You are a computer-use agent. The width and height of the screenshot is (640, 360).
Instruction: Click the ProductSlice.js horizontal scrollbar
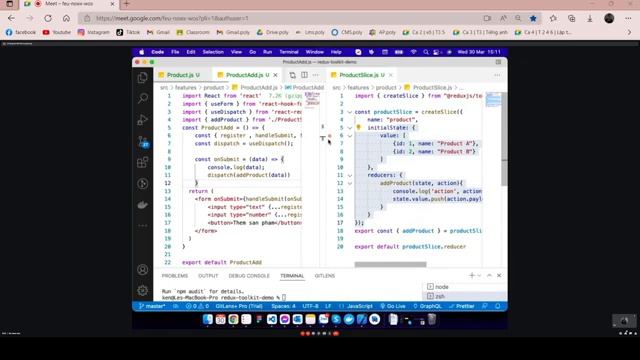(390, 264)
